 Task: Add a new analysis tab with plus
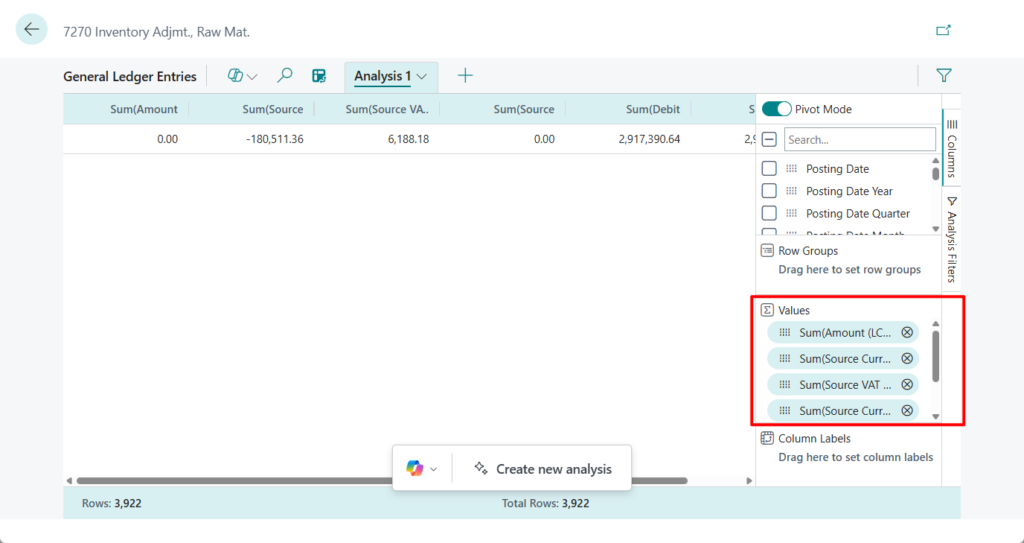(465, 76)
